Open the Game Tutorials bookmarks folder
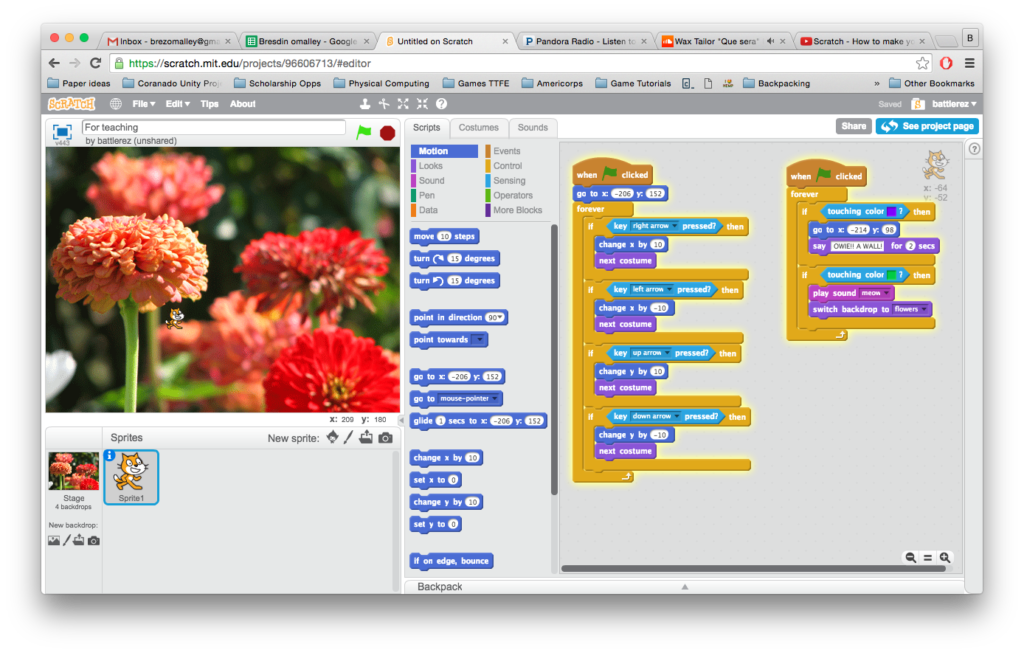1024x653 pixels. (633, 84)
